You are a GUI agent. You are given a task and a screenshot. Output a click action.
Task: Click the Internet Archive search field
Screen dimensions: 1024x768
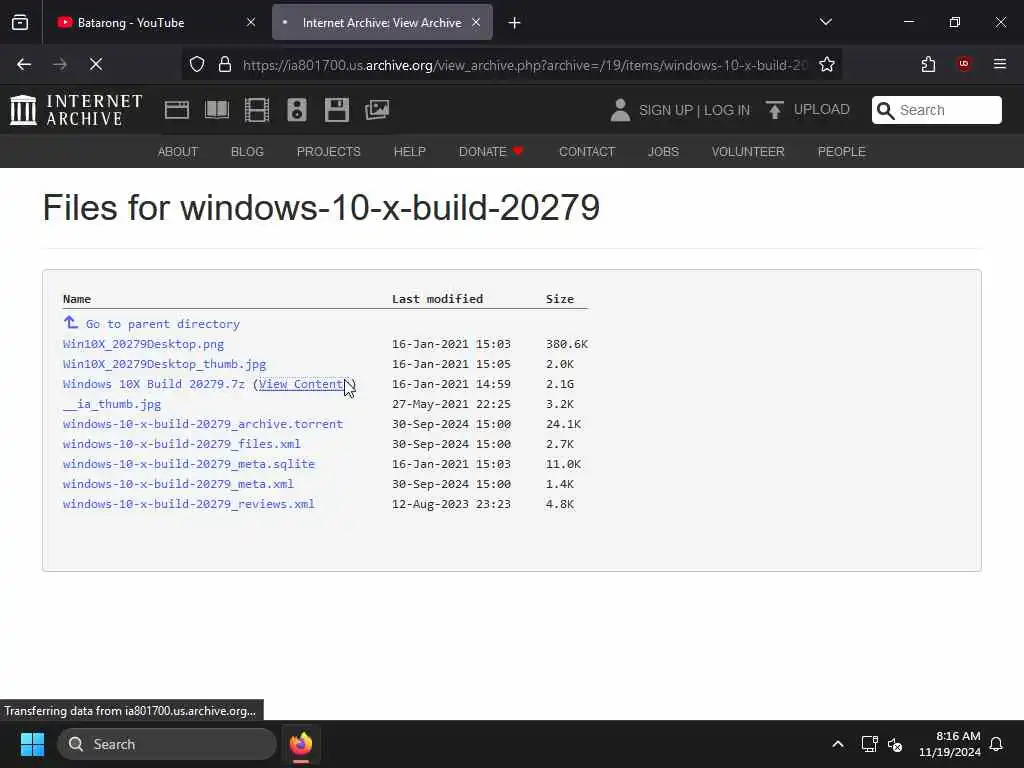tap(936, 110)
